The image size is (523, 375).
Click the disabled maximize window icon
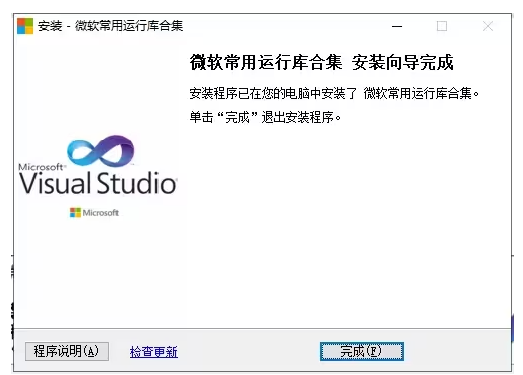(x=442, y=26)
